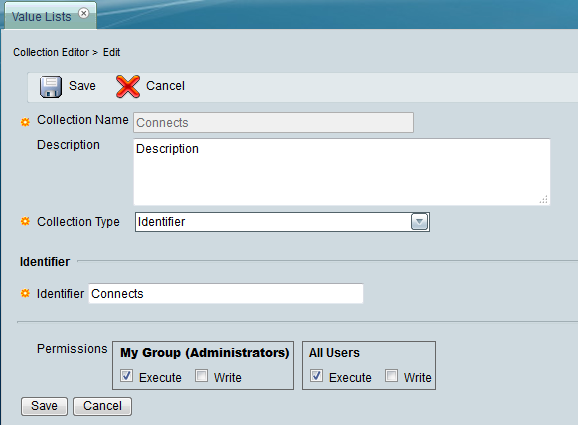Enable Write for My Group (Administrators)

point(201,376)
